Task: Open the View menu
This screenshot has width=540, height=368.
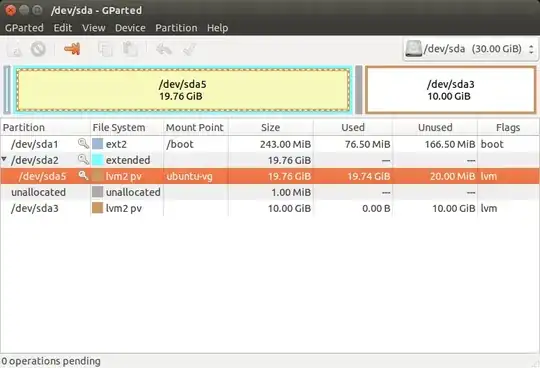Action: click(94, 28)
